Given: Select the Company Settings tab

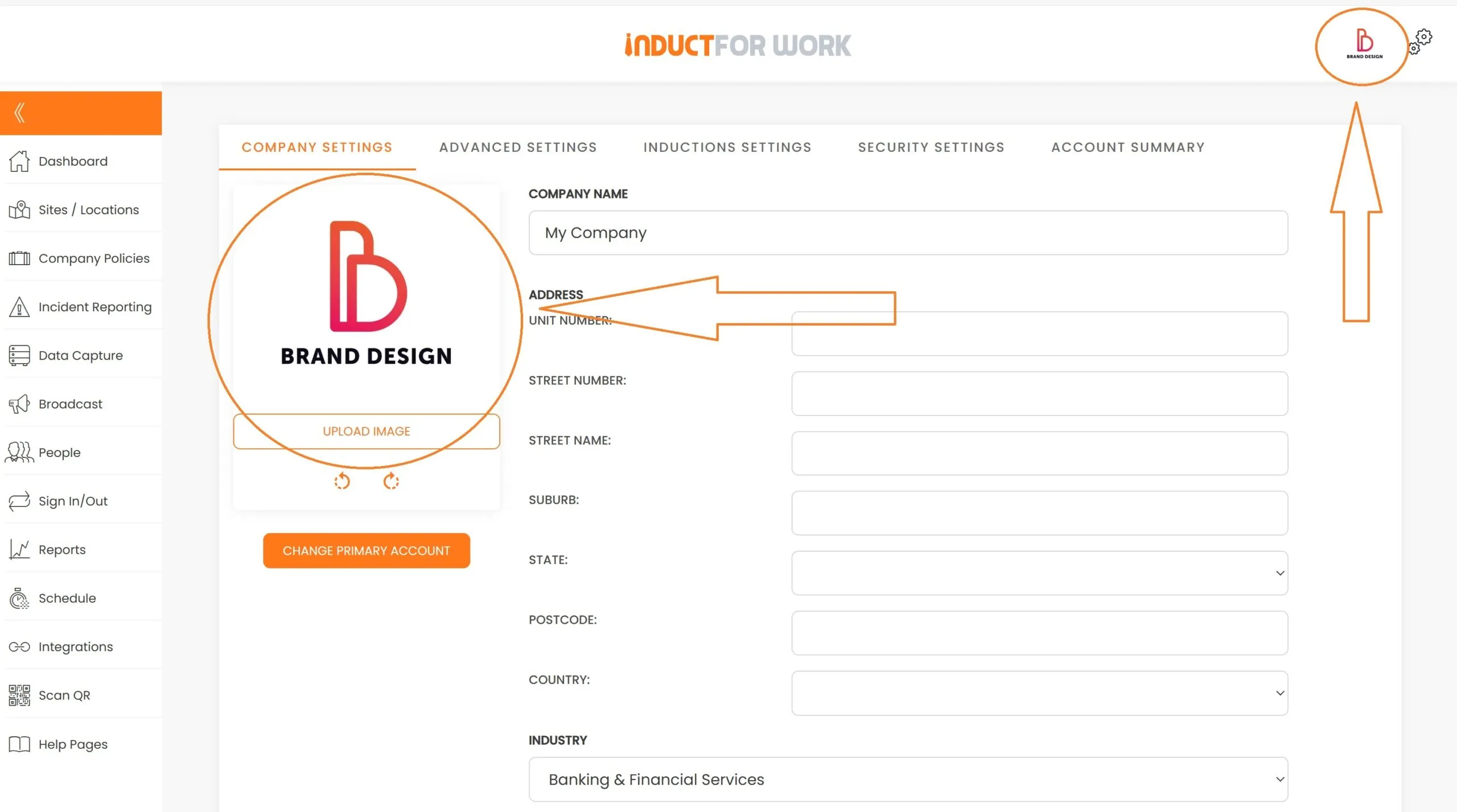Looking at the screenshot, I should pyautogui.click(x=317, y=147).
